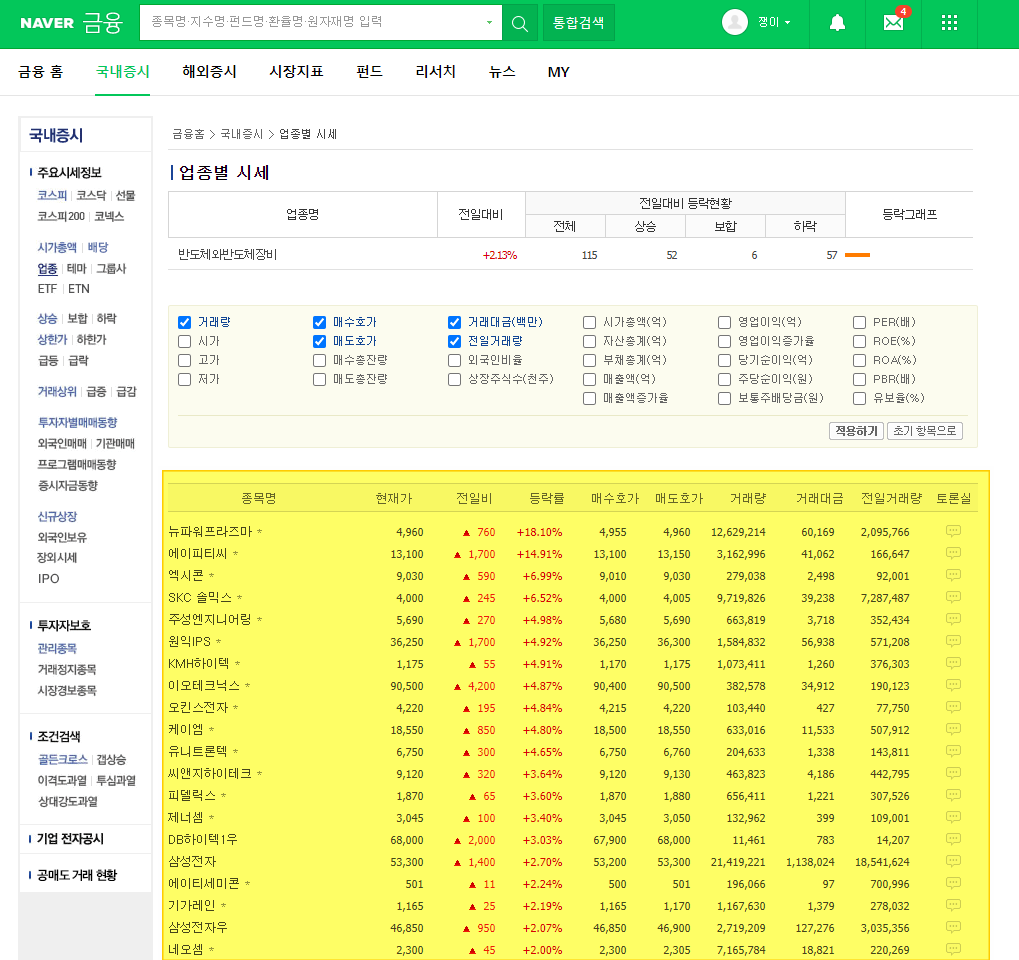
Task: Click the 초기 항목으로 button
Action: (x=925, y=431)
